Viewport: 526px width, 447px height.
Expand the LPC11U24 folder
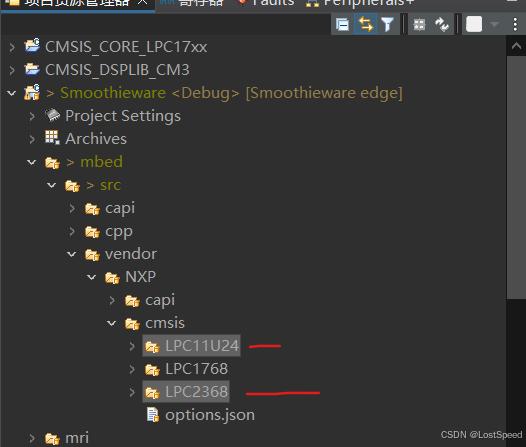[x=132, y=346]
